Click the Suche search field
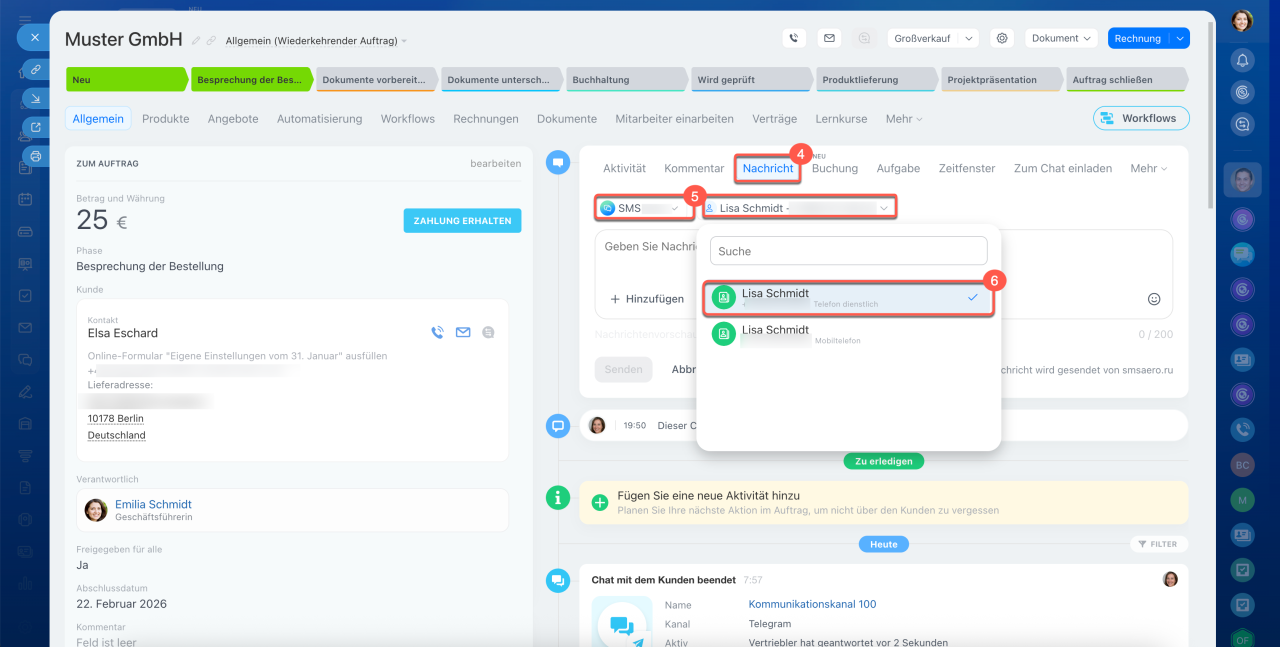The width and height of the screenshot is (1280, 647). [x=848, y=251]
